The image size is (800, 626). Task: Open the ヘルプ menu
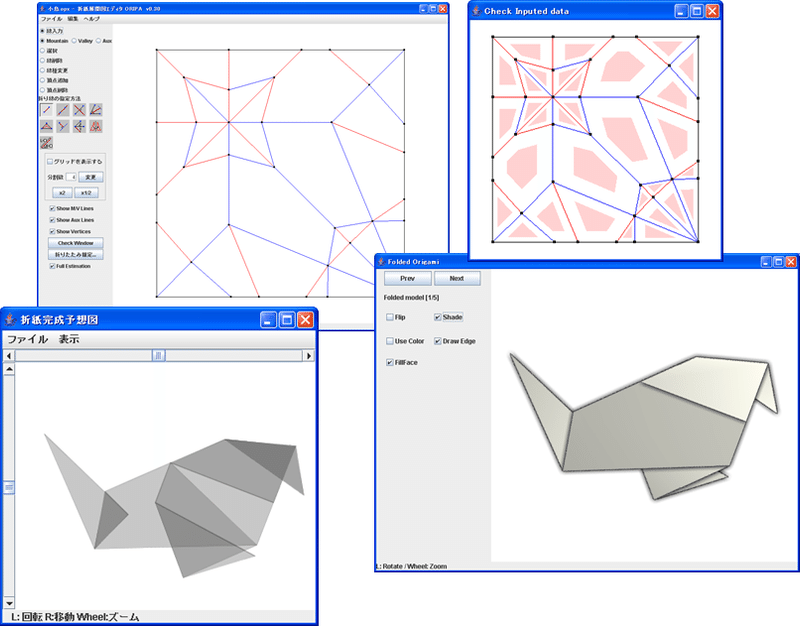pos(92,19)
